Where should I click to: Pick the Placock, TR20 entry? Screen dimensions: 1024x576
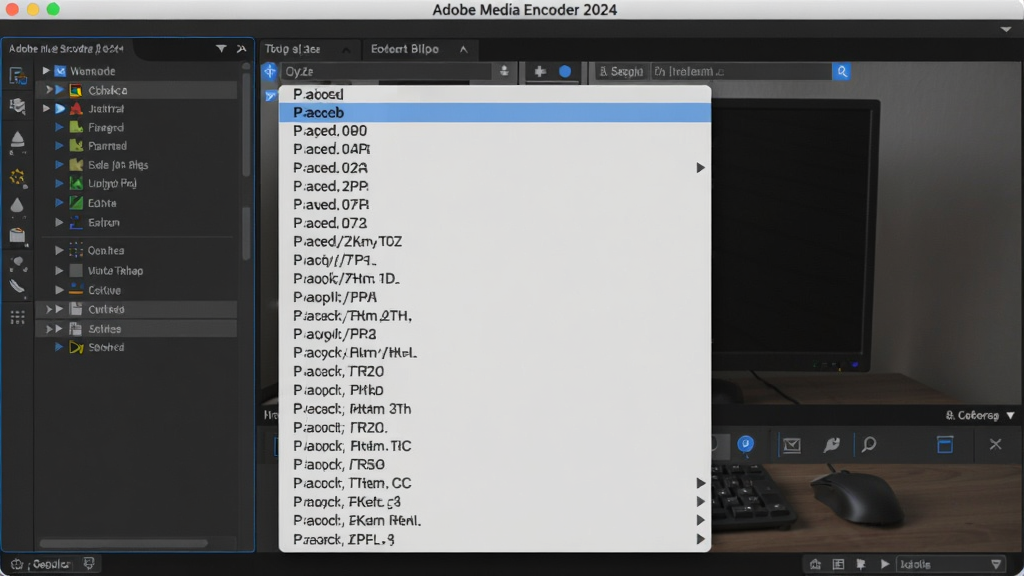coord(494,371)
